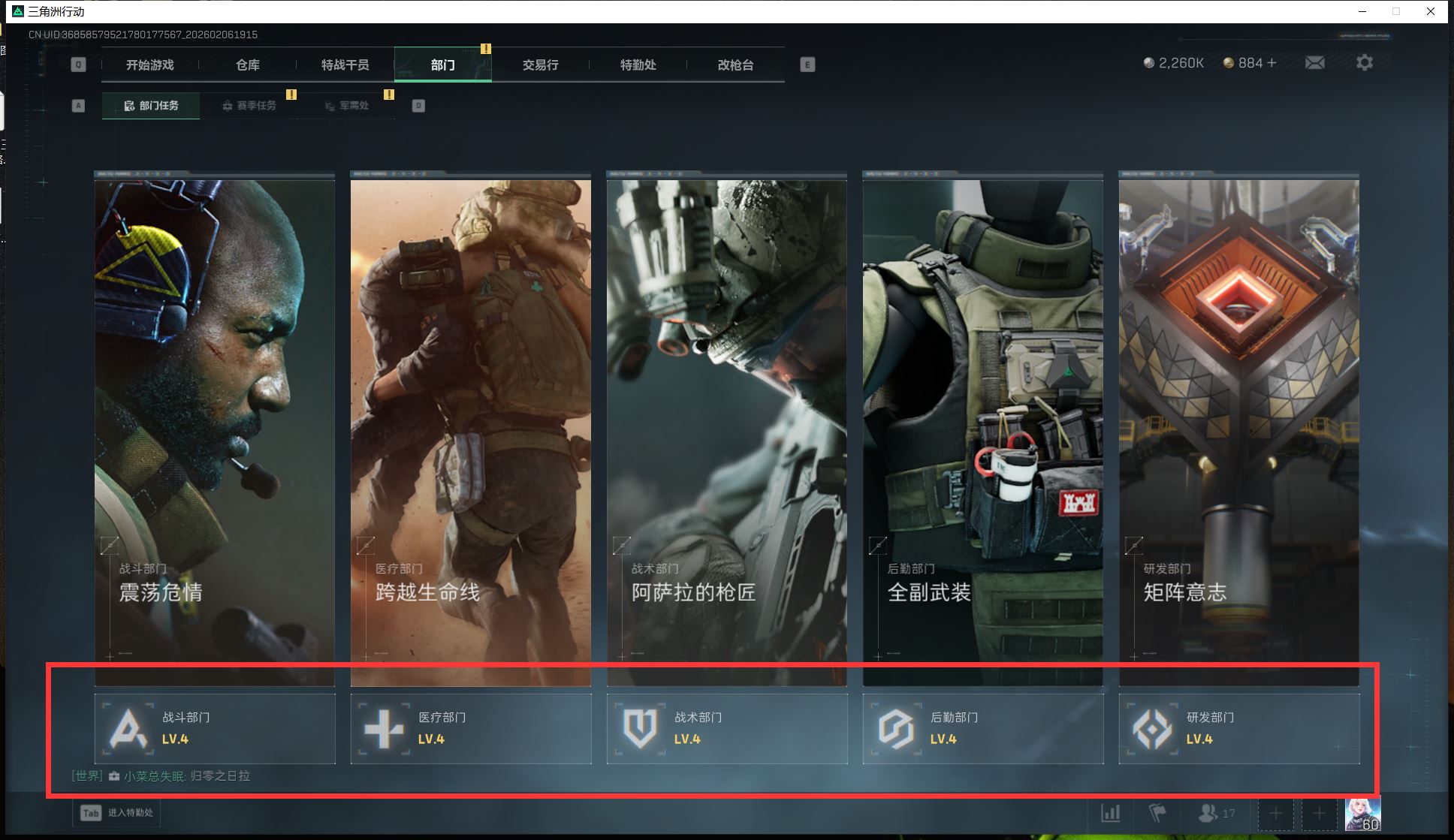The width and height of the screenshot is (1454, 840).
Task: Add teammate via first empty plus slot
Action: (x=1275, y=813)
